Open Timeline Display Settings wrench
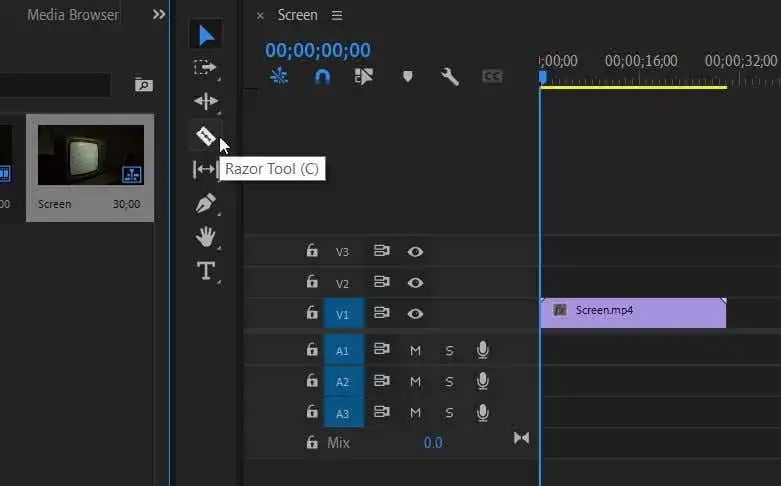The image size is (781, 486). pyautogui.click(x=450, y=77)
